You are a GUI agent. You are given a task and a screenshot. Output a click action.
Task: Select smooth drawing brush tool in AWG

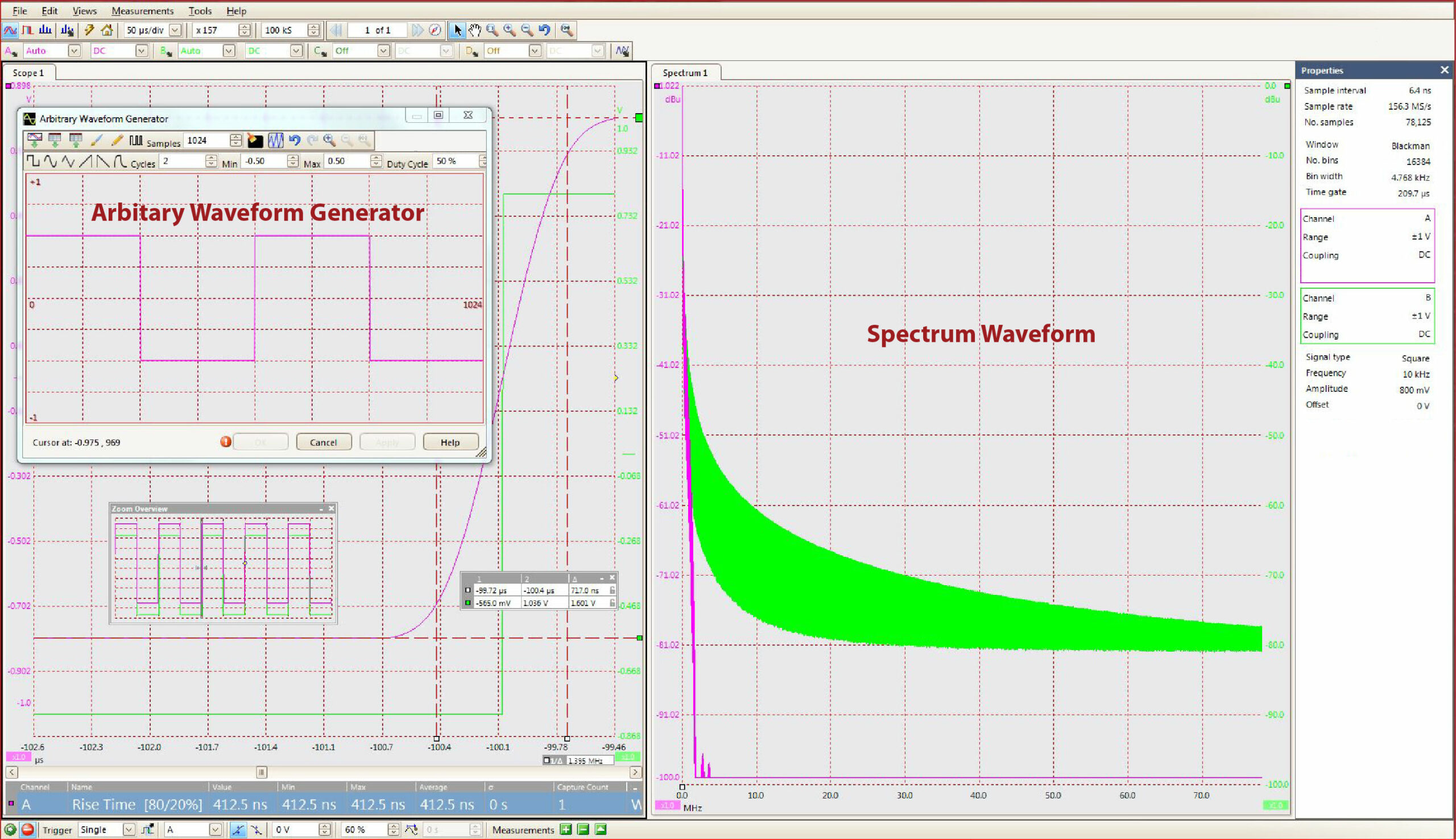click(97, 140)
